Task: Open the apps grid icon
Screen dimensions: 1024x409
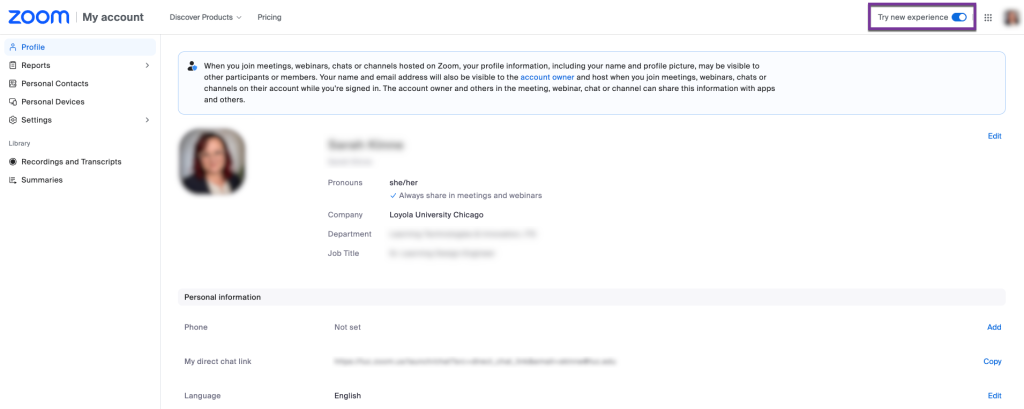Action: click(988, 18)
